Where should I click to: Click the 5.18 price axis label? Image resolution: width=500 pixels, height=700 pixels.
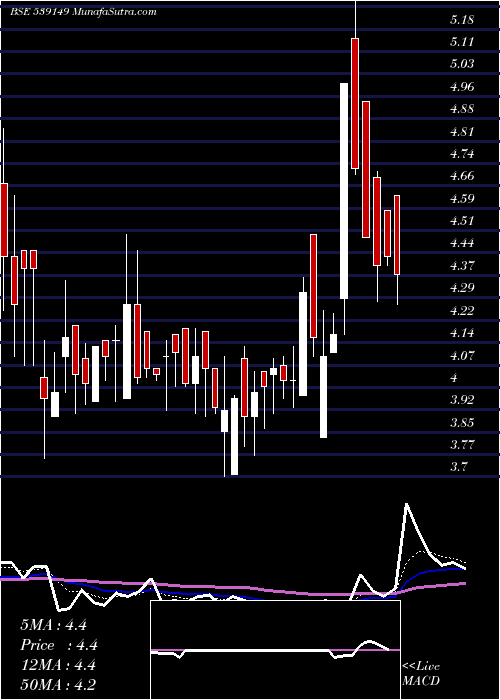(461, 20)
